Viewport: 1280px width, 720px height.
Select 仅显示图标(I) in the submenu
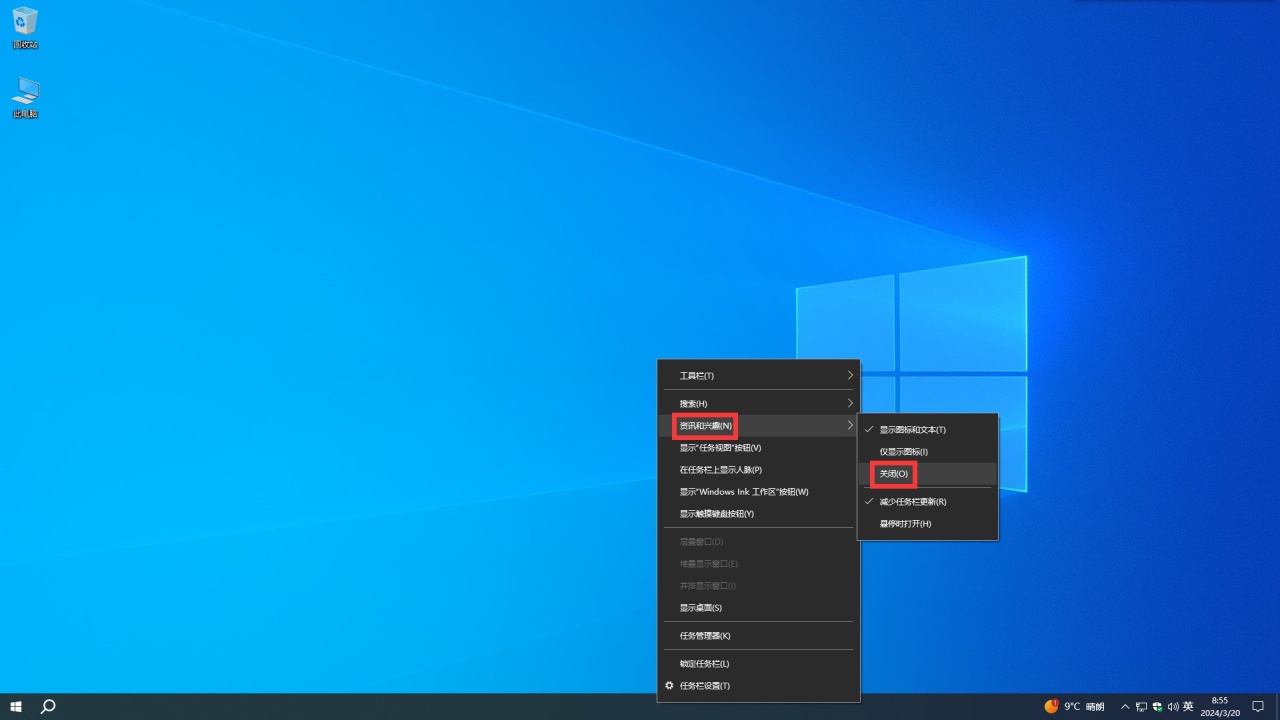coord(927,452)
